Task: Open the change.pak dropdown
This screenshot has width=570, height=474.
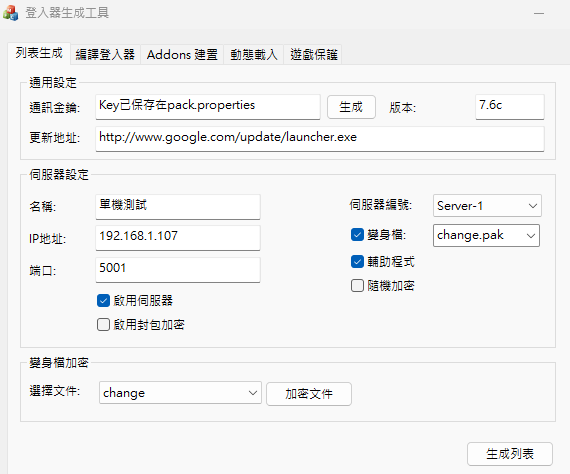Action: coord(486,236)
